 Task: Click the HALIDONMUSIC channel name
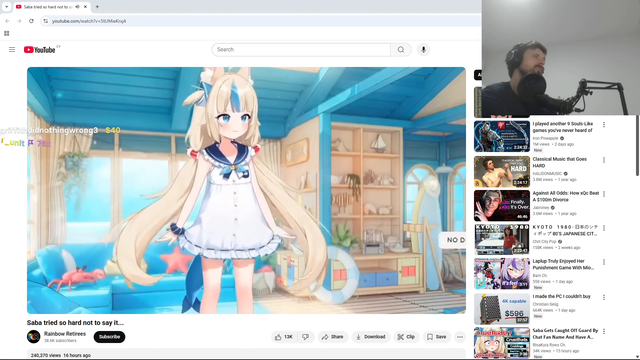click(547, 174)
